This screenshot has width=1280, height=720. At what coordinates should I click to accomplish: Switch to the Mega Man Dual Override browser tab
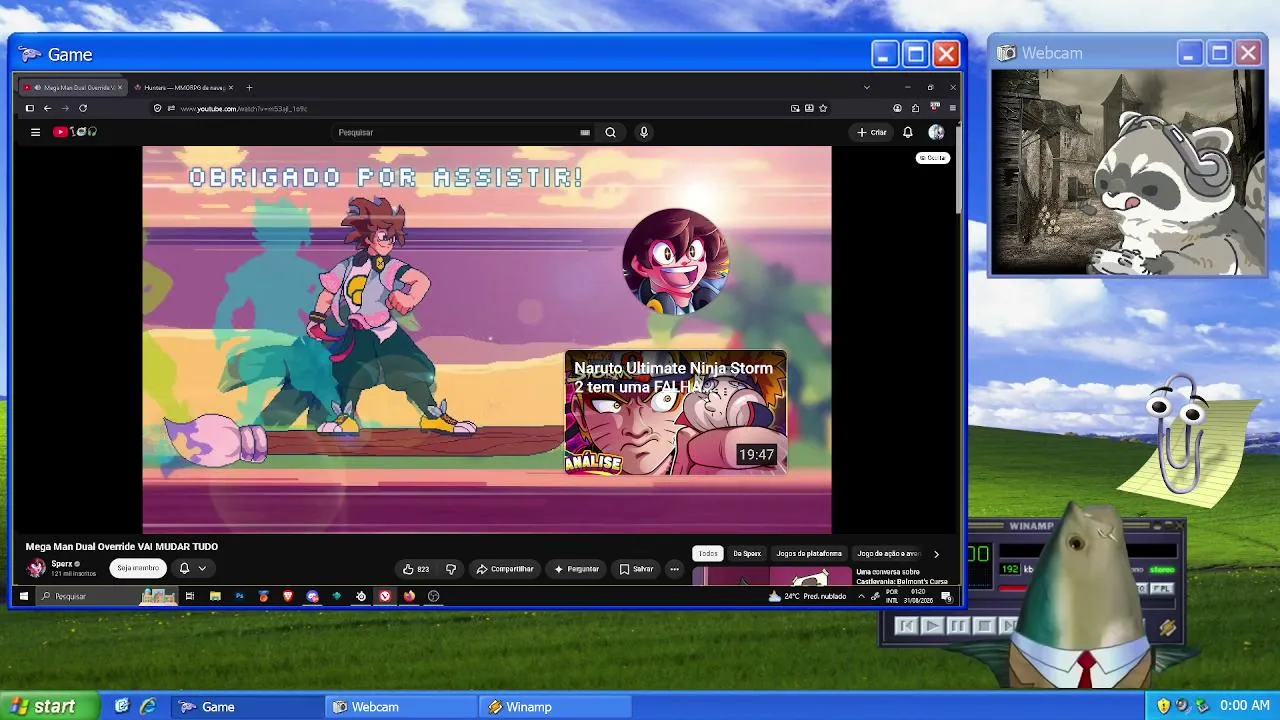pyautogui.click(x=73, y=87)
